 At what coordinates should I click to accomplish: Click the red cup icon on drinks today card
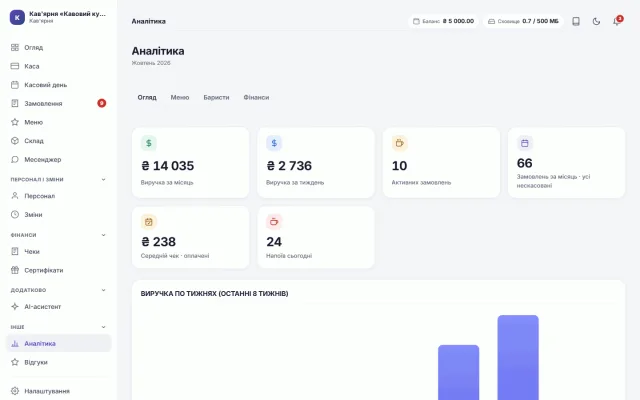(x=274, y=222)
